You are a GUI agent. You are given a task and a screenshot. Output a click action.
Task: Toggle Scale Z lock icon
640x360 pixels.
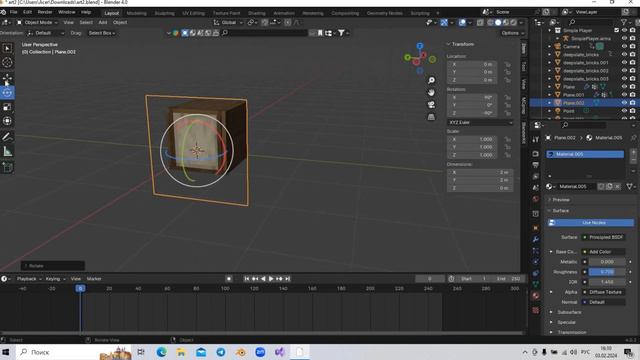click(507, 155)
